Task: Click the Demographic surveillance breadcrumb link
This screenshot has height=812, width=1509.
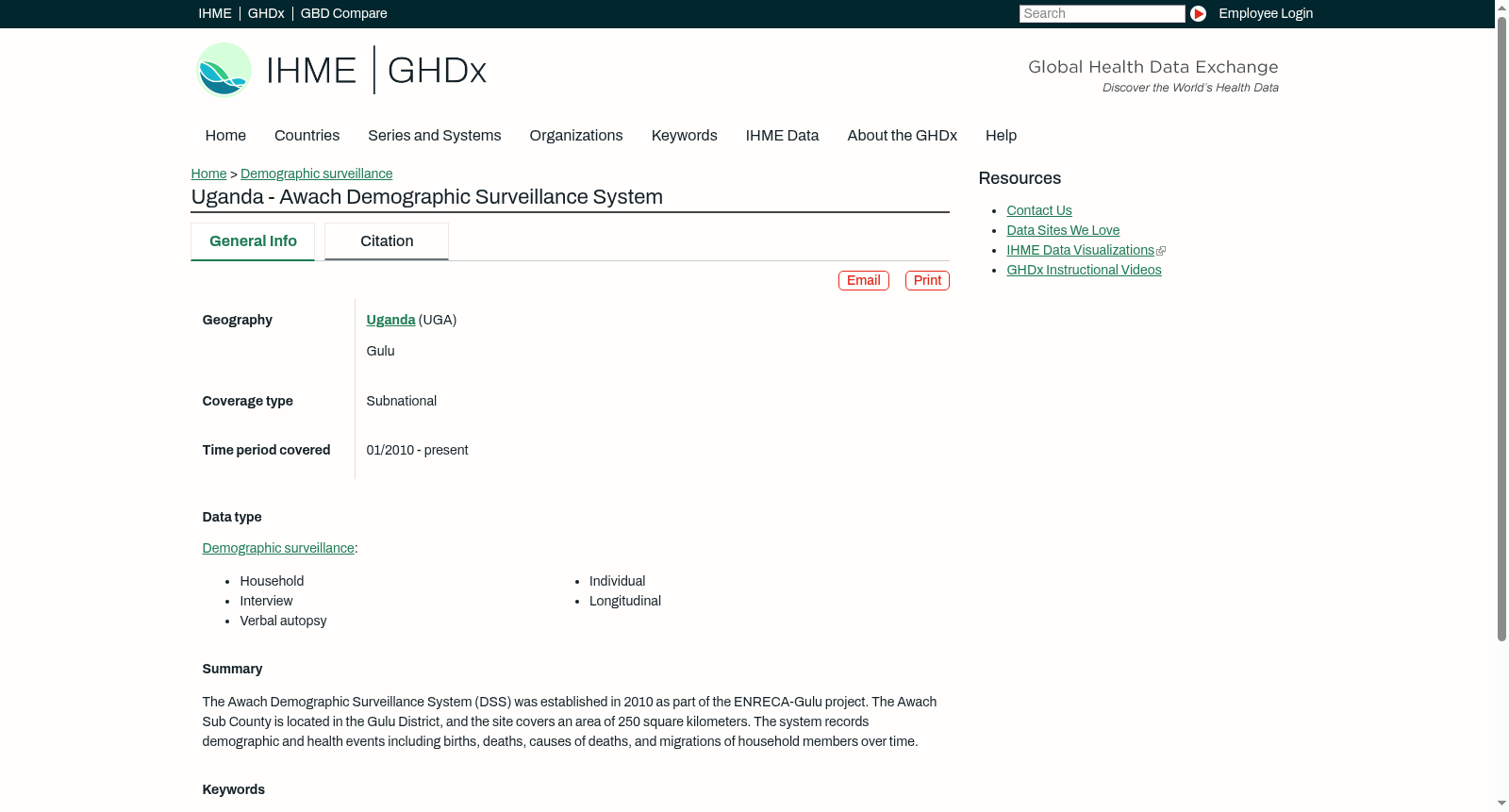Action: pos(316,174)
